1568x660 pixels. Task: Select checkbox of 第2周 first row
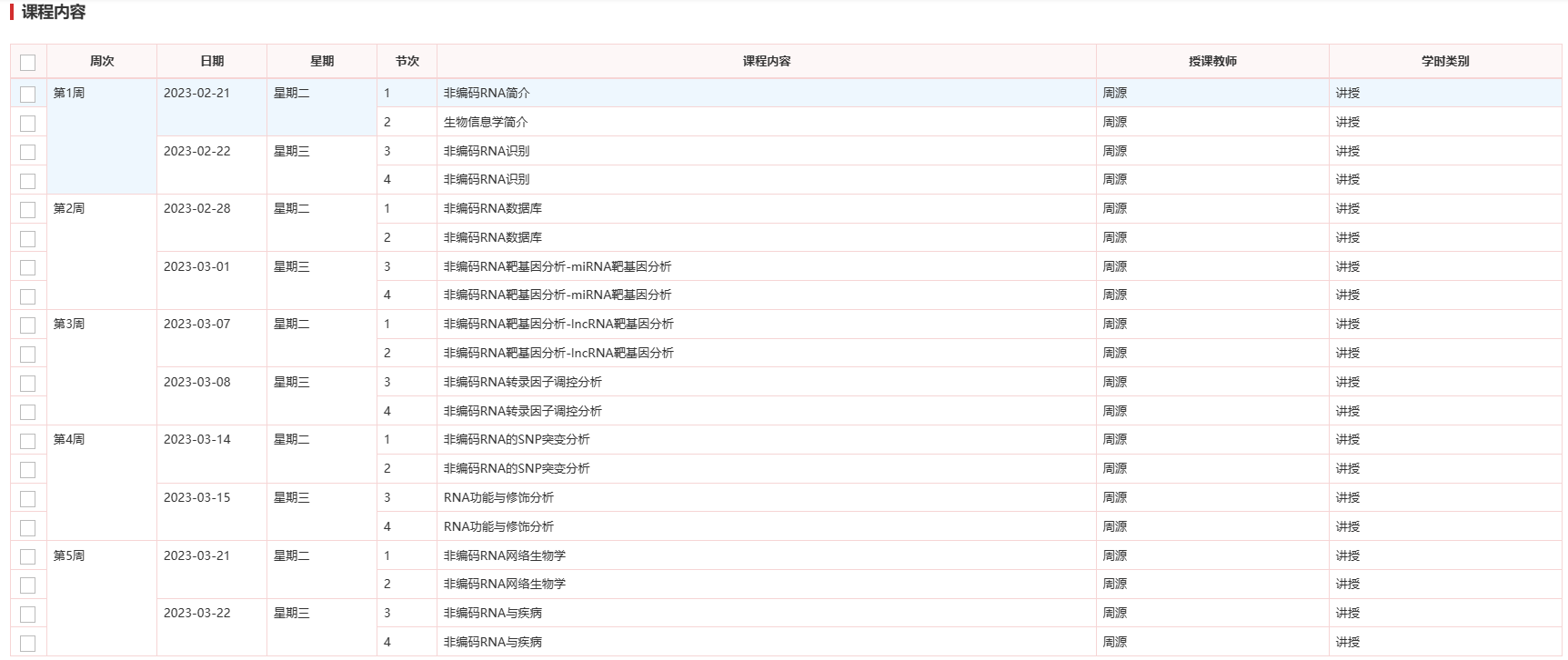[x=27, y=209]
